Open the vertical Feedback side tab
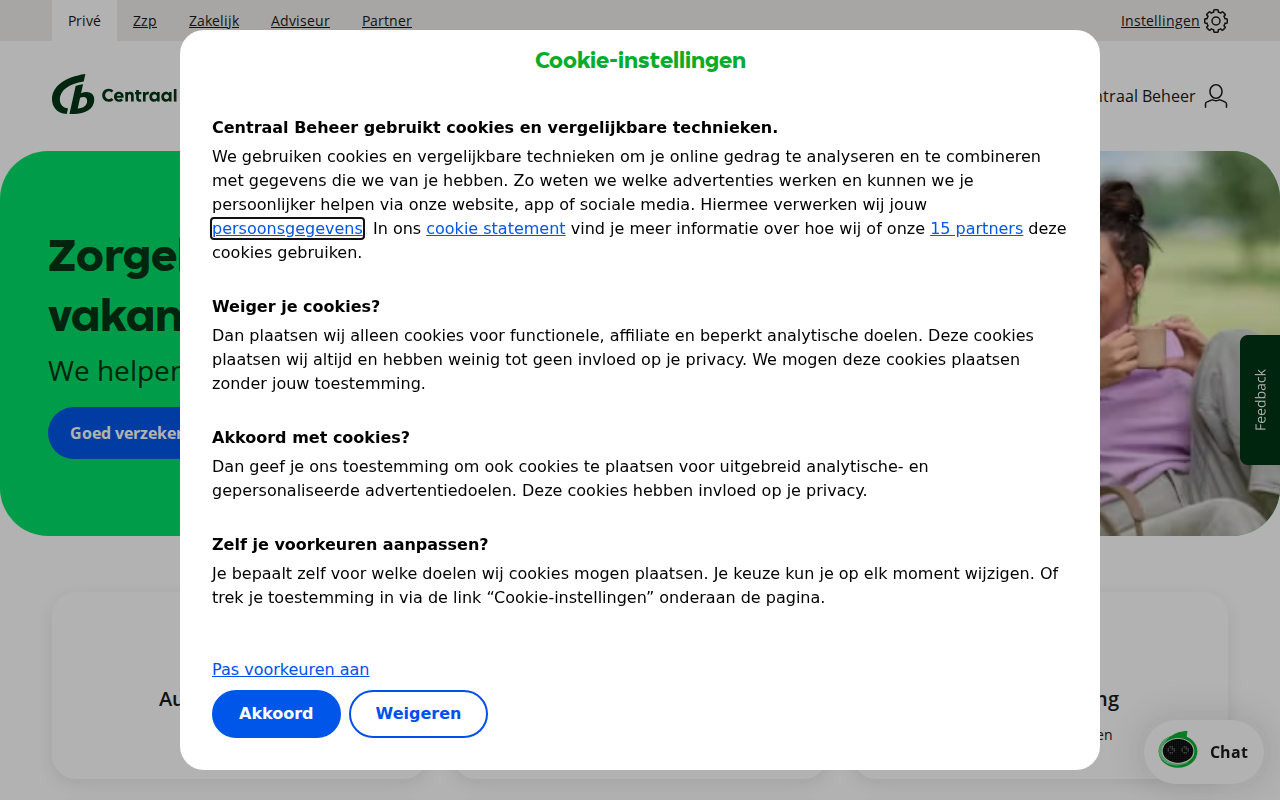The width and height of the screenshot is (1280, 800). click(1260, 400)
